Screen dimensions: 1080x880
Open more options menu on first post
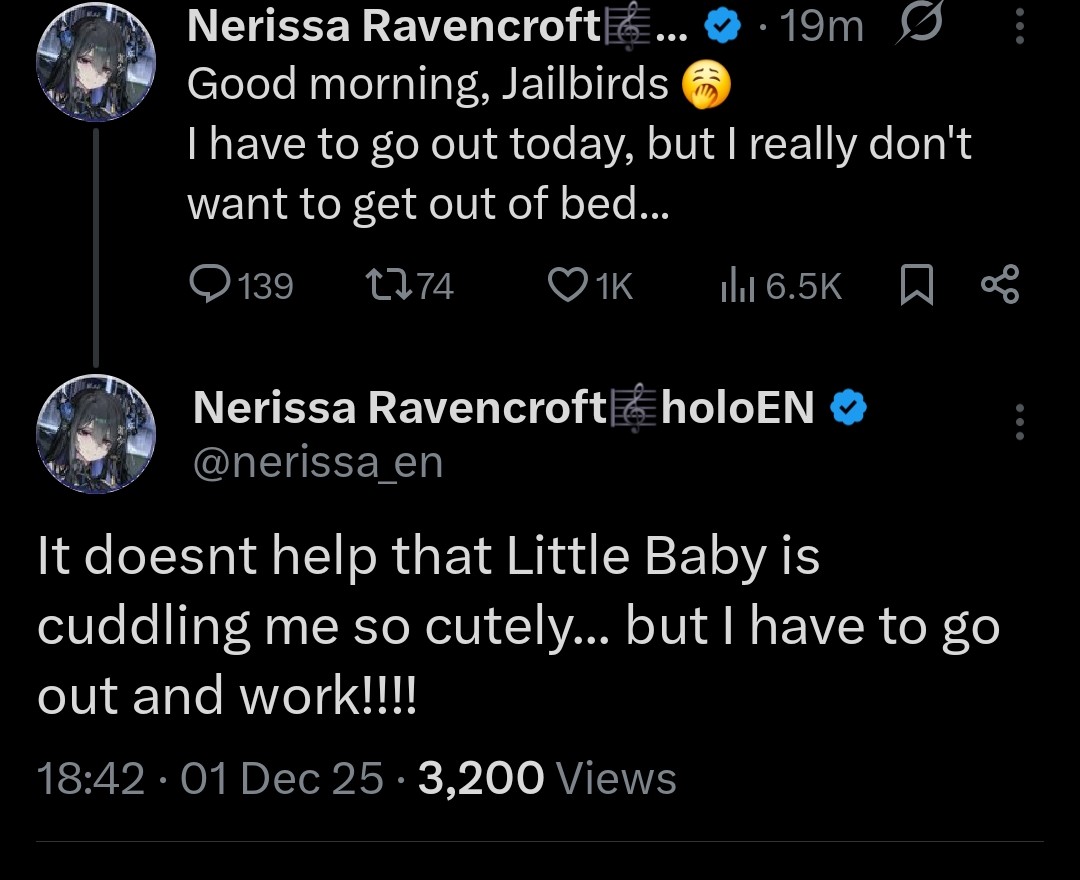click(1019, 27)
